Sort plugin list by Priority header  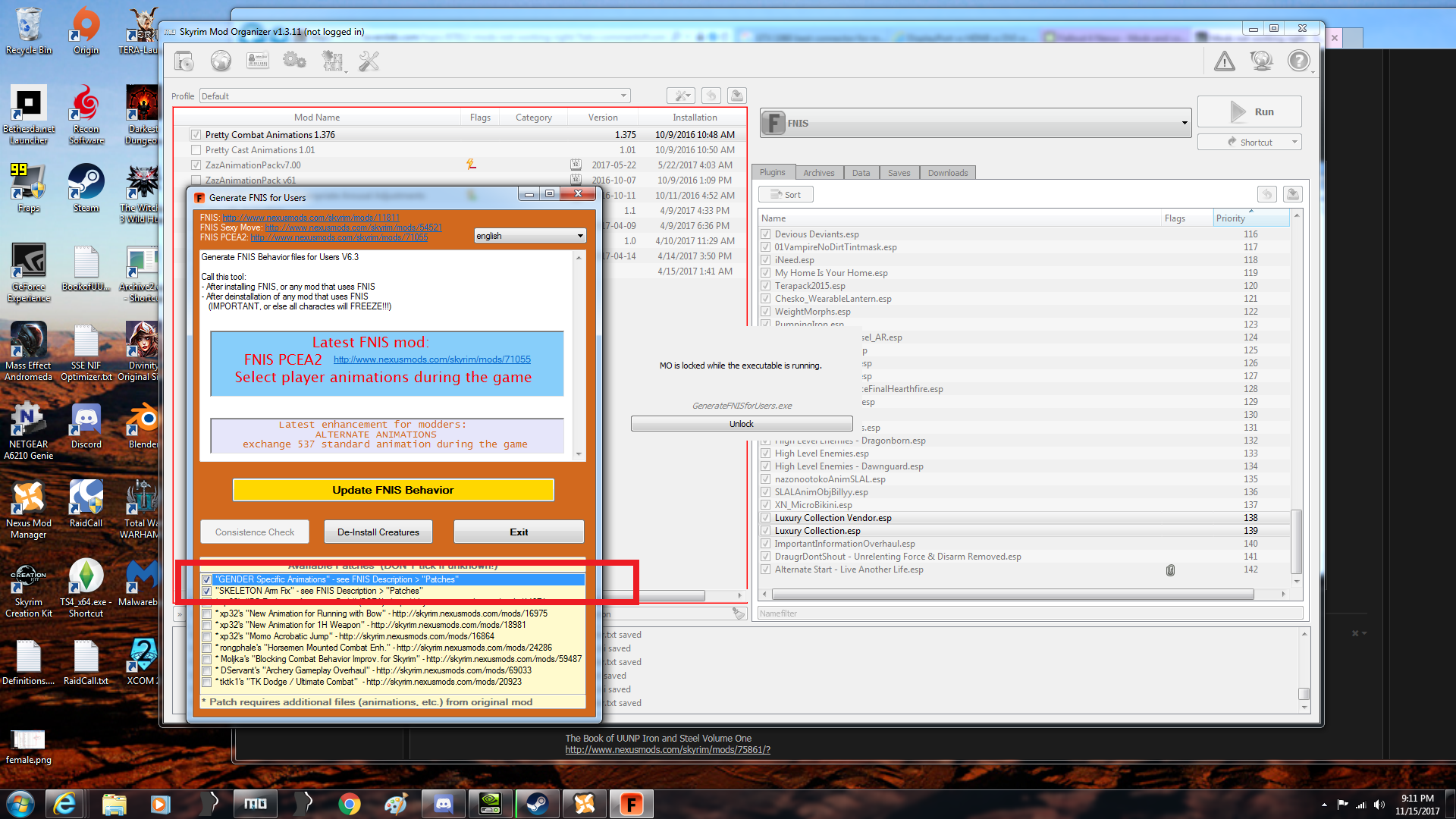[x=1250, y=218]
